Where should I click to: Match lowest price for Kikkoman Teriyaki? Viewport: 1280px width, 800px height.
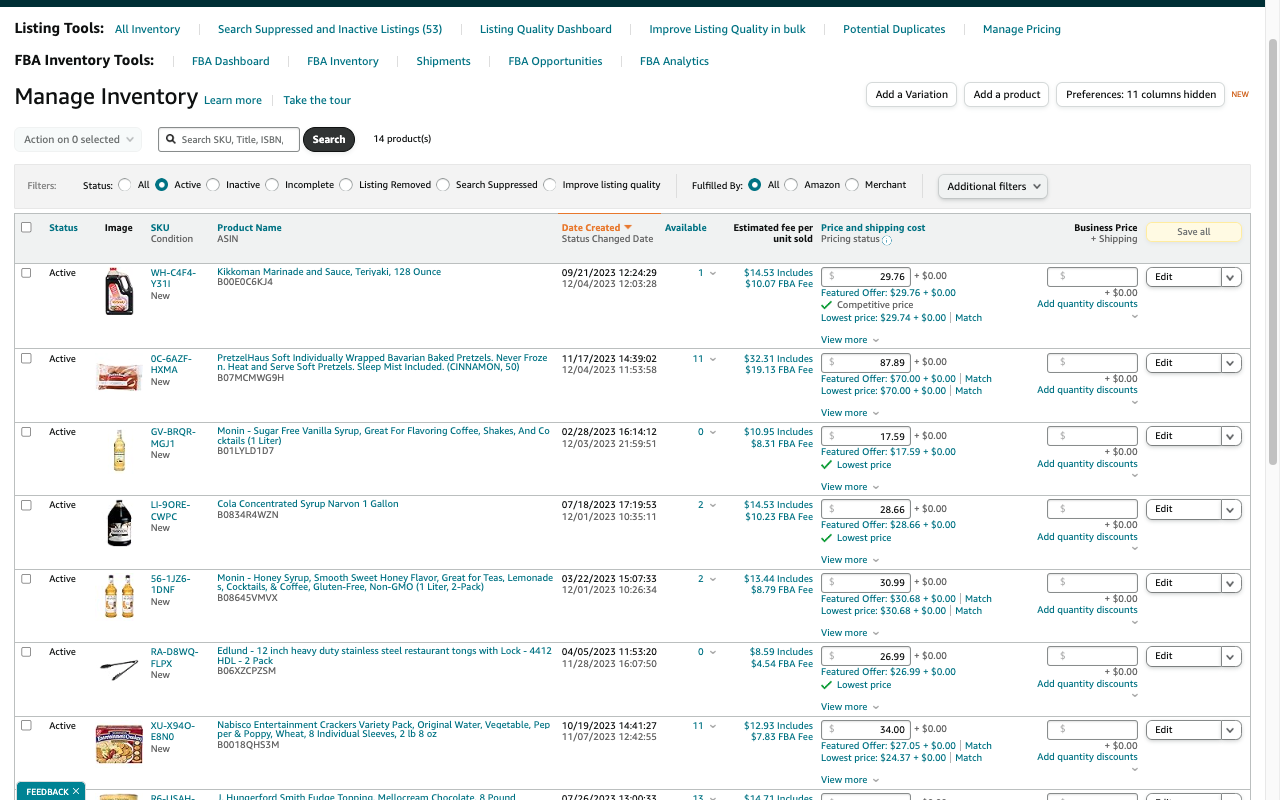[968, 318]
